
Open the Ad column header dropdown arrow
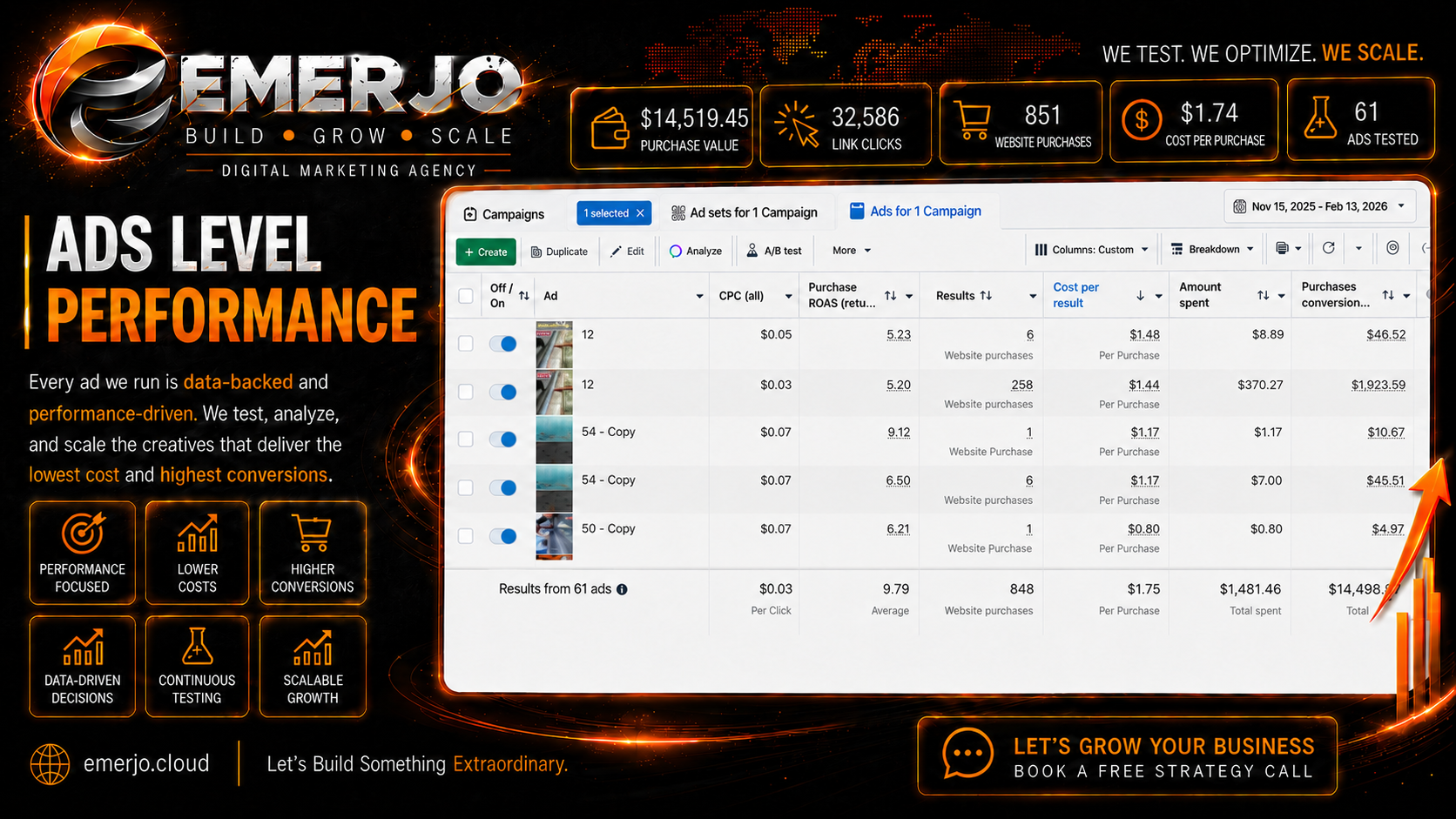[699, 296]
